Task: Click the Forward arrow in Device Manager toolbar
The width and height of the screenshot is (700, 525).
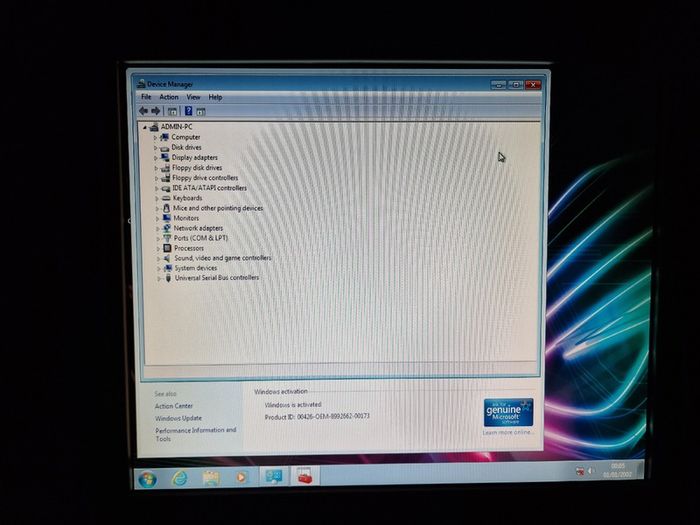Action: pos(155,111)
